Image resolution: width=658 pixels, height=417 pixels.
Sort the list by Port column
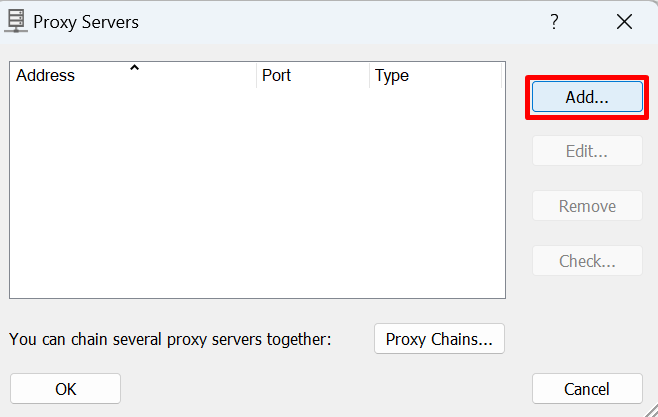pyautogui.click(x=313, y=76)
